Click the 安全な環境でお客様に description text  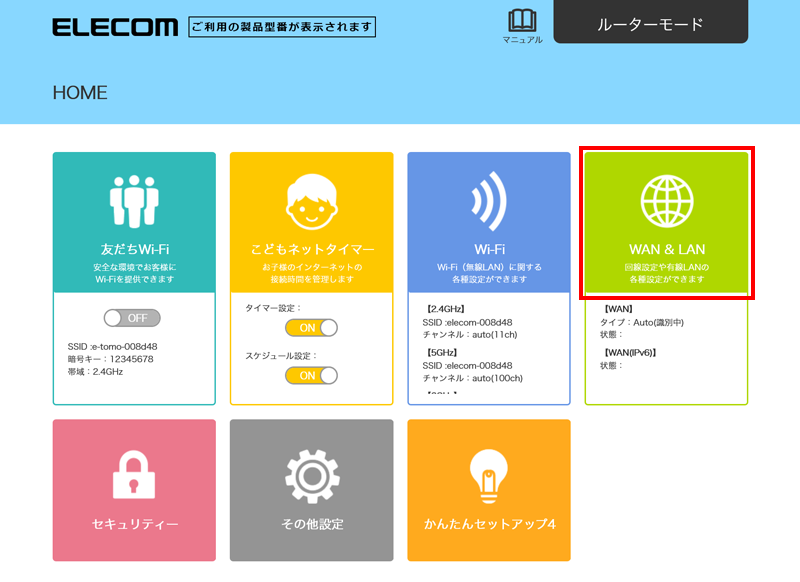tap(135, 267)
